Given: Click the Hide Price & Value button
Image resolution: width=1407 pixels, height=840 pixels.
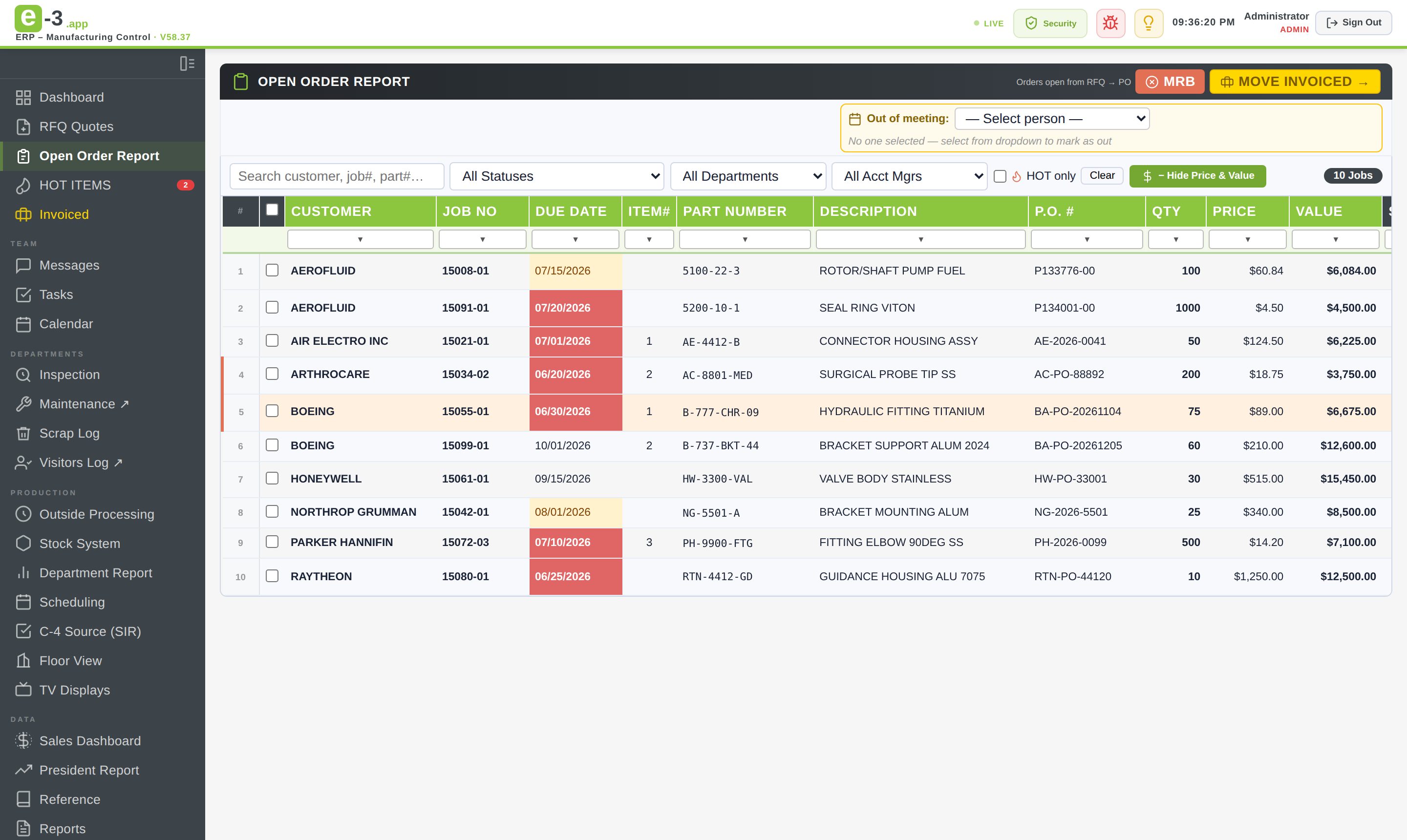Looking at the screenshot, I should tap(1197, 176).
